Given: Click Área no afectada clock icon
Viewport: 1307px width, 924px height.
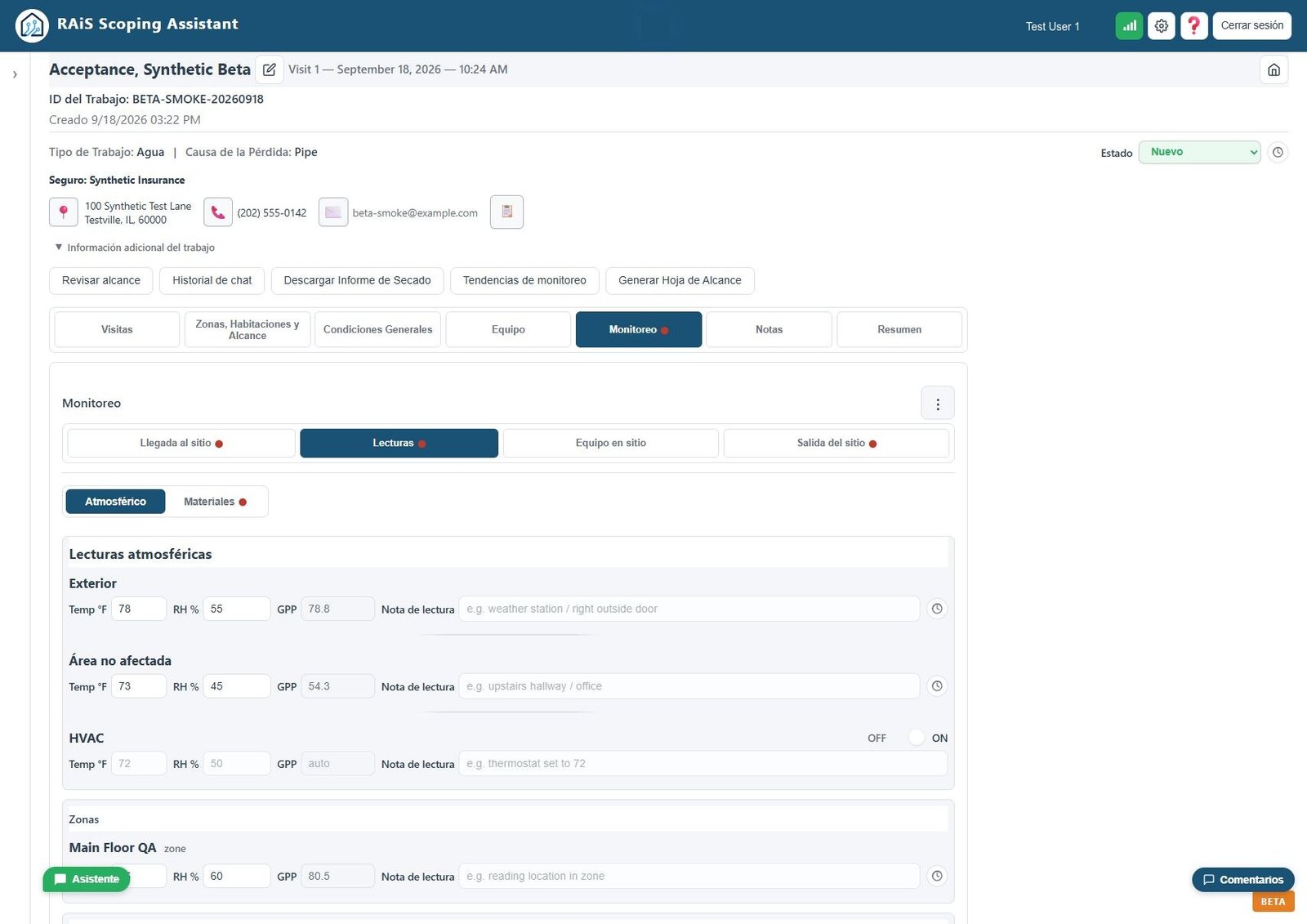Looking at the screenshot, I should click(x=937, y=686).
